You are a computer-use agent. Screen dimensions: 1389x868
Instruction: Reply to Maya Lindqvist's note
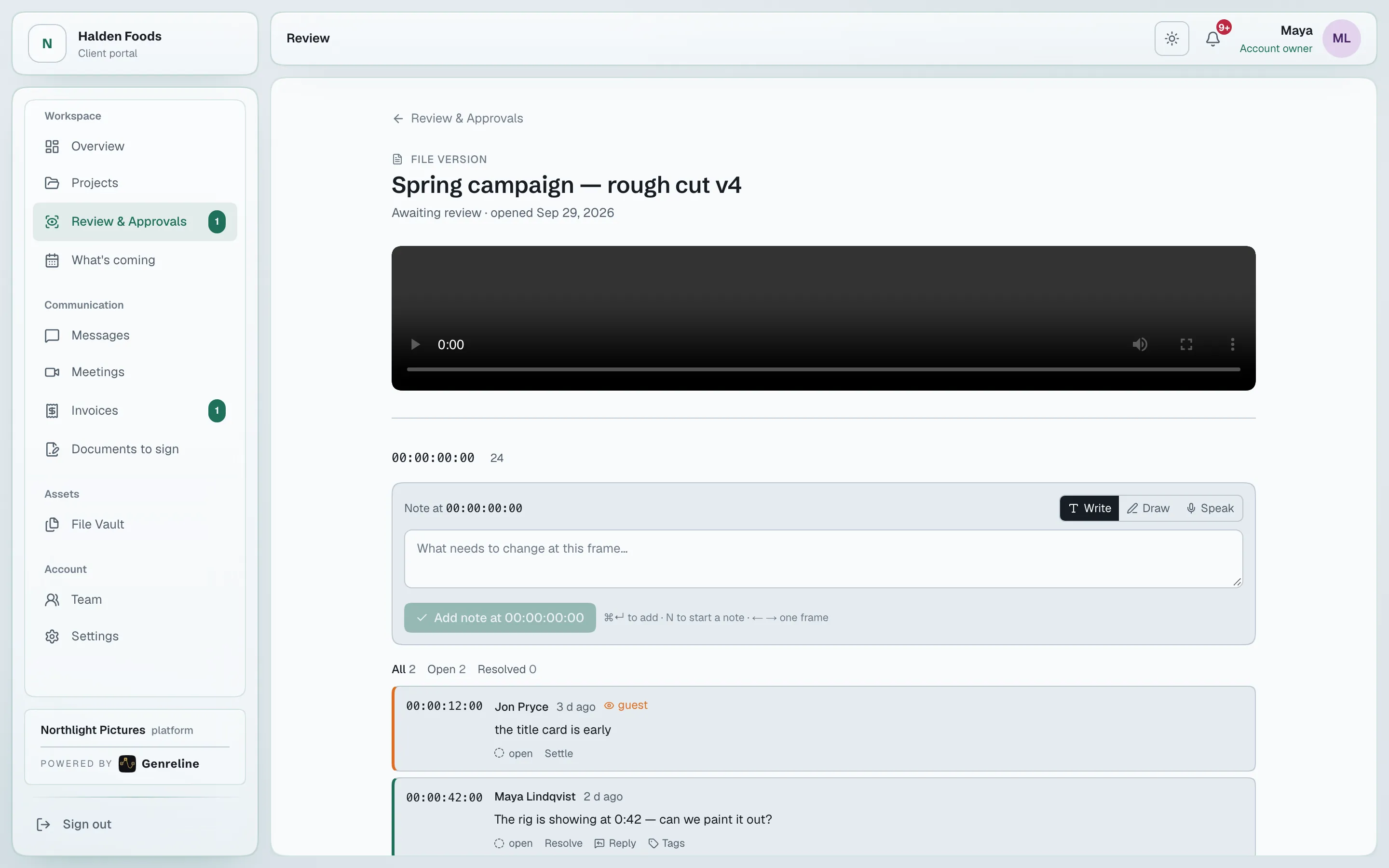tap(615, 843)
